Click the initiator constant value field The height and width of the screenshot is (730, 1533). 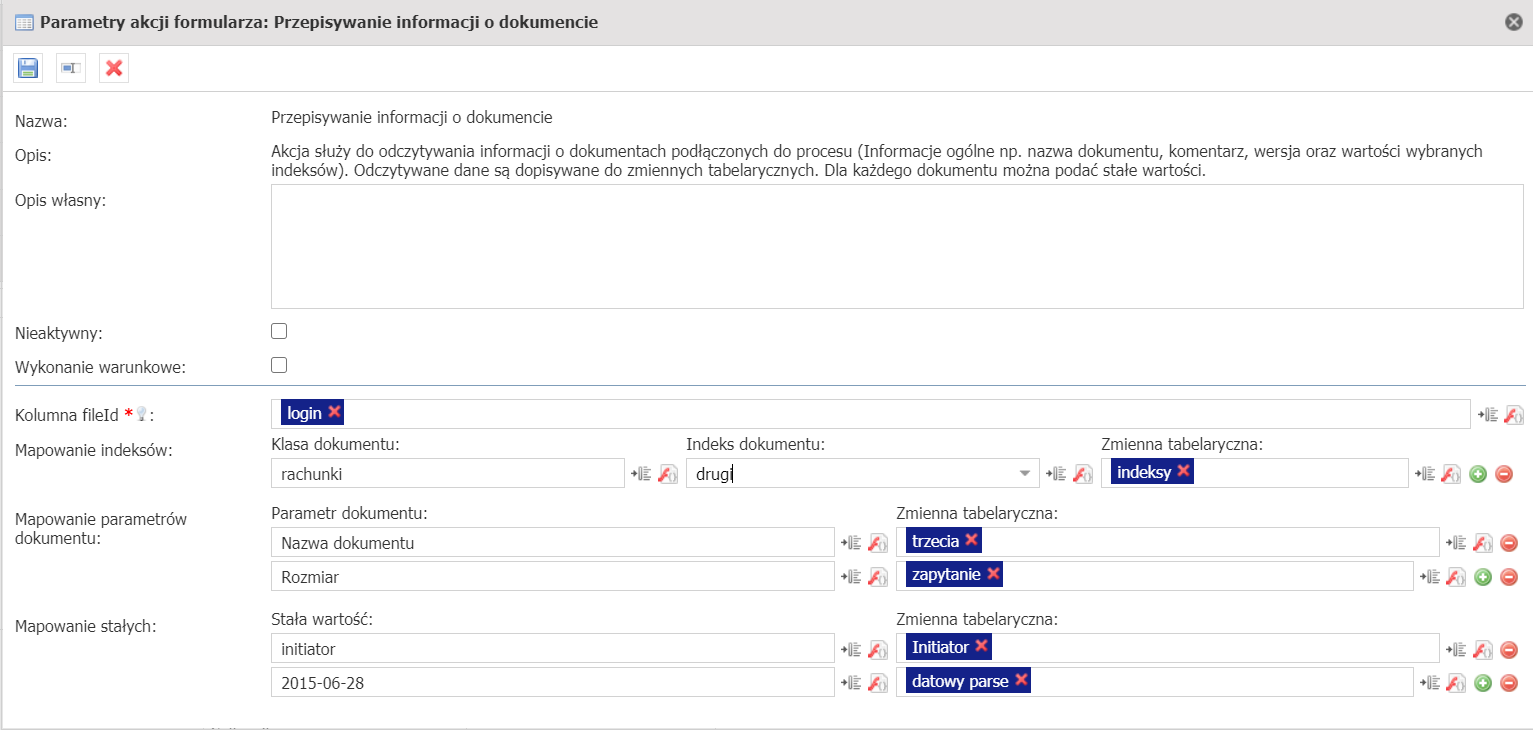[553, 649]
